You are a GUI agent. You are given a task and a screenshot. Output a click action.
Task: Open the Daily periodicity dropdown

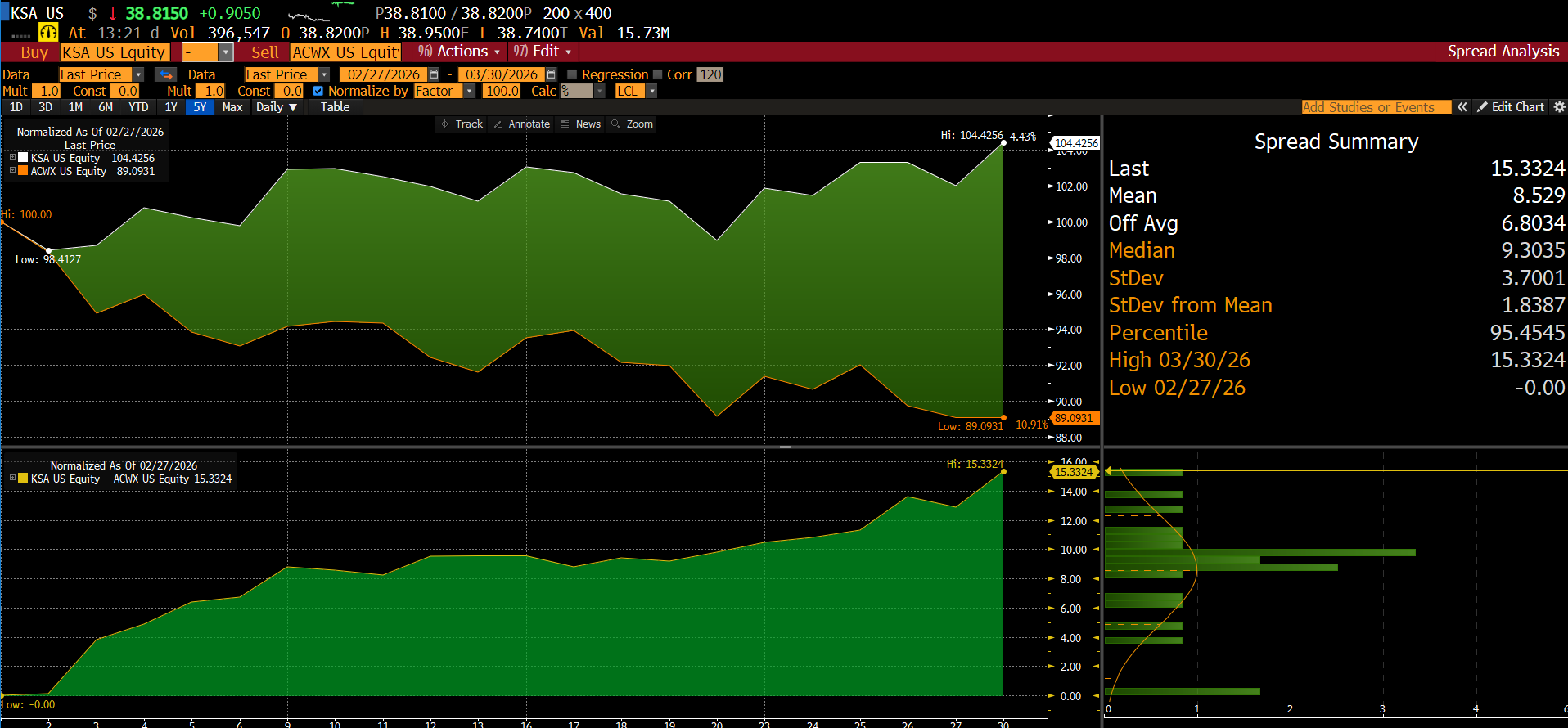pyautogui.click(x=277, y=107)
